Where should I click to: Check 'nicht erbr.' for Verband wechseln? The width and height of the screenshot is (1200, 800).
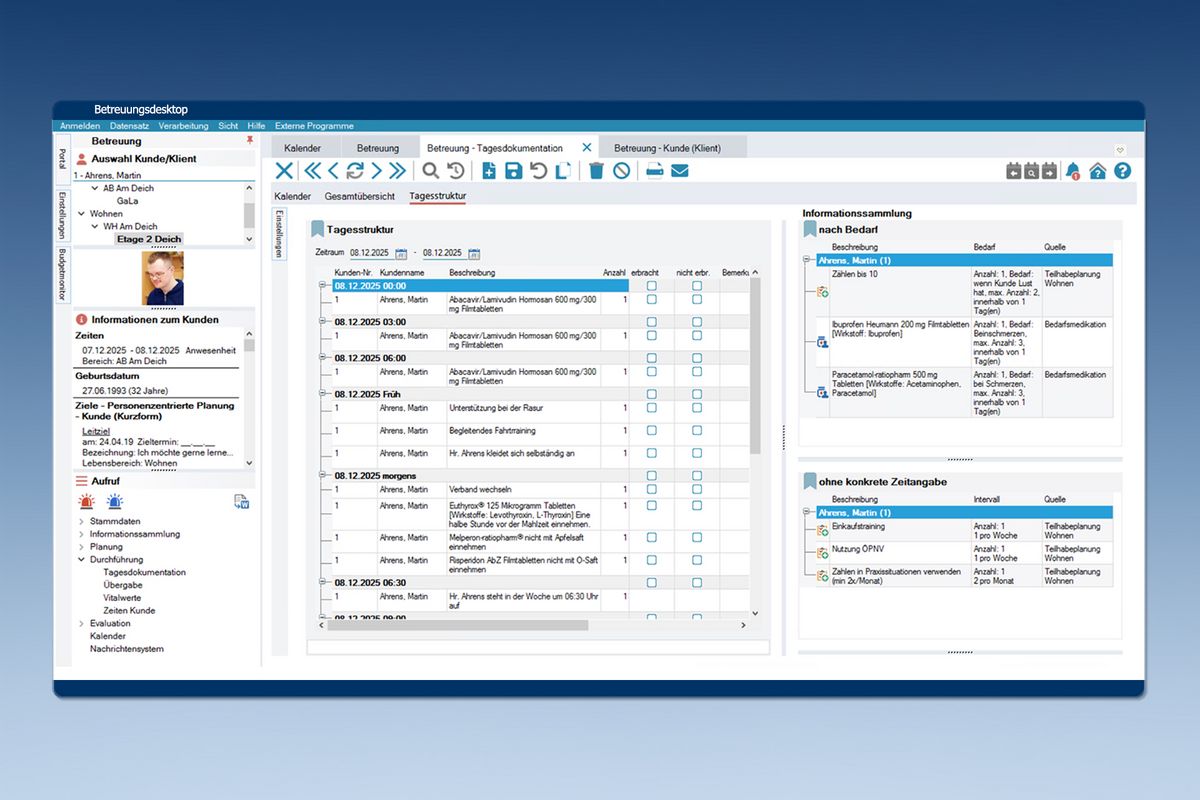tap(697, 490)
